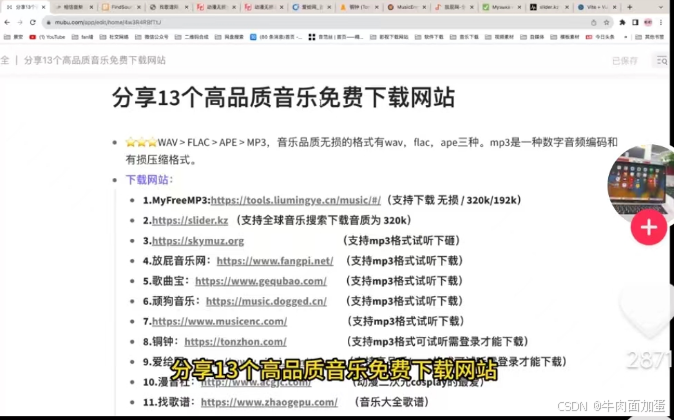This screenshot has height=420, width=674.
Task: Open the mubu outline search icon at top right
Action: pos(662,61)
